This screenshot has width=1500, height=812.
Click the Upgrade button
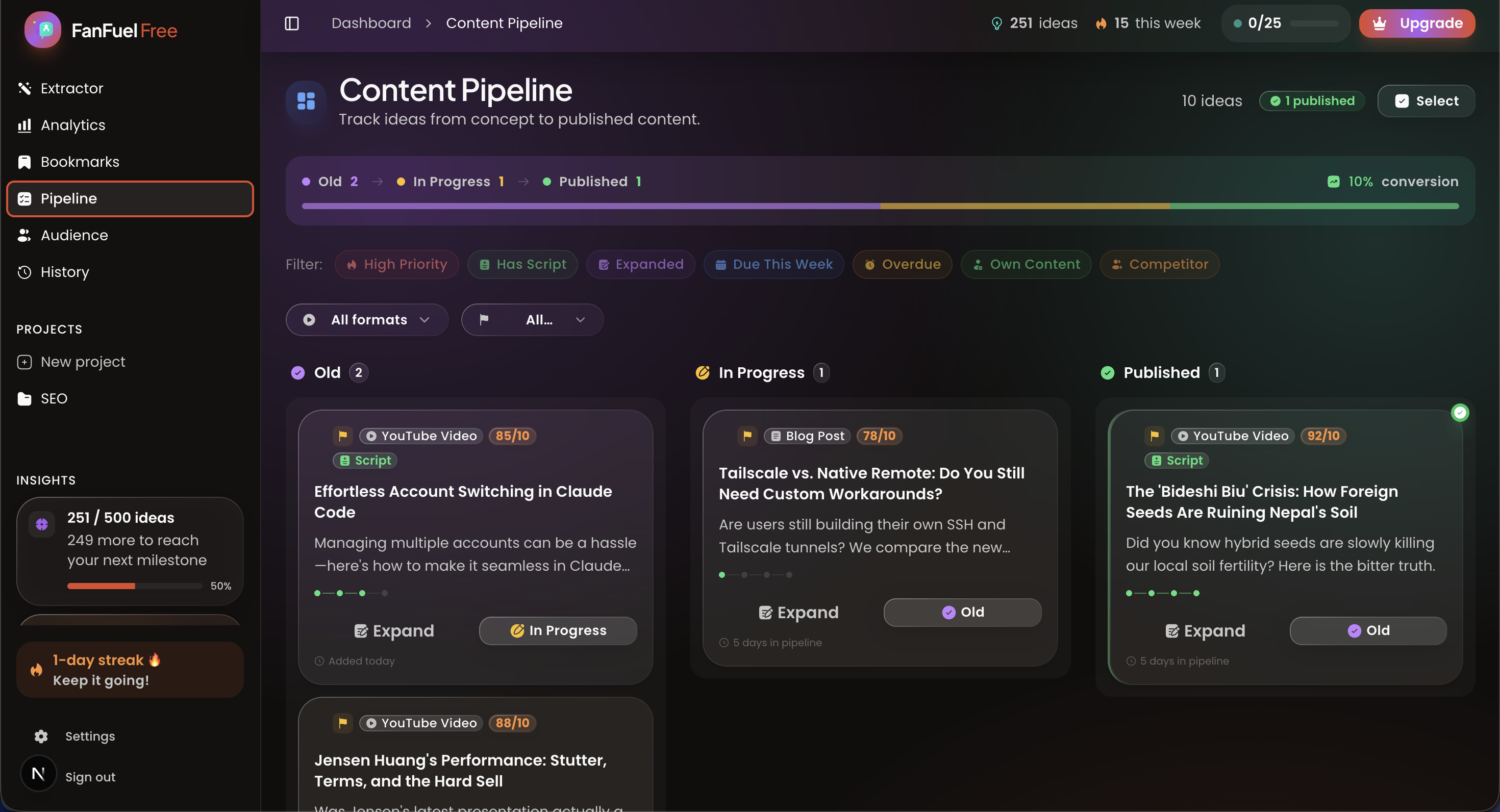(x=1416, y=23)
